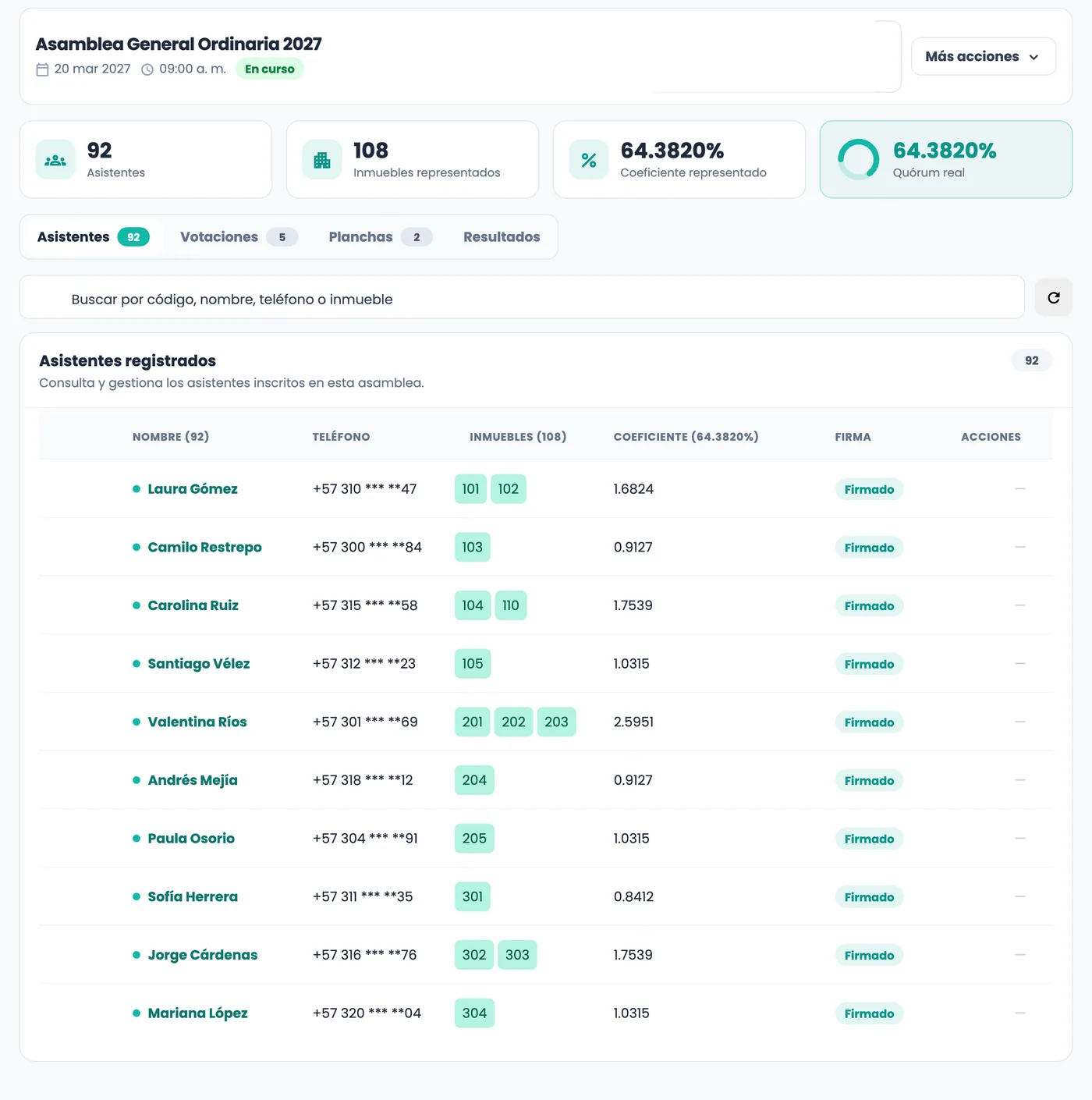
Task: Click the 92 count badge in Asistentes registrados
Action: click(1032, 360)
